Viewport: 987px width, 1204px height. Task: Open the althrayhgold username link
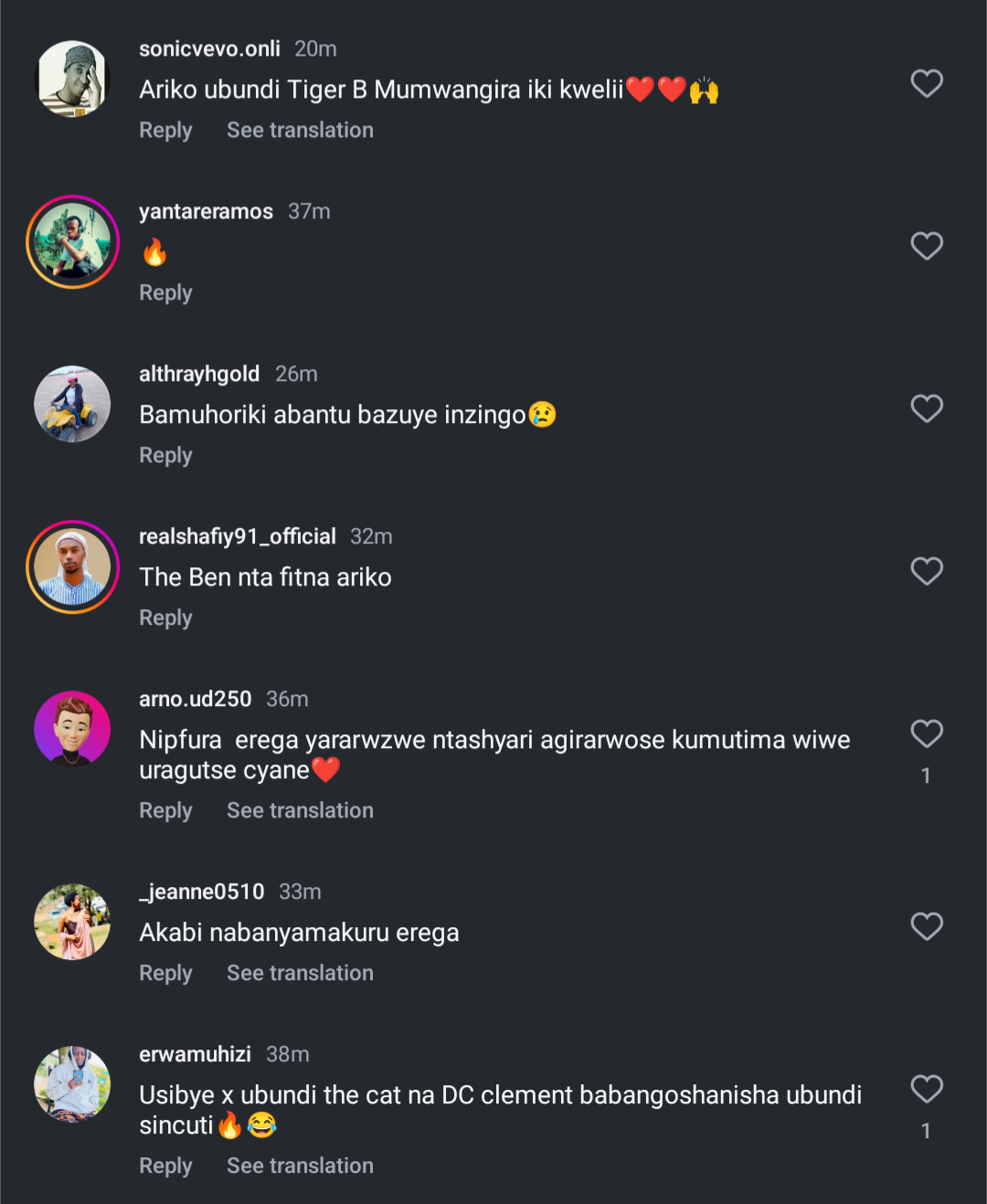[x=199, y=375]
